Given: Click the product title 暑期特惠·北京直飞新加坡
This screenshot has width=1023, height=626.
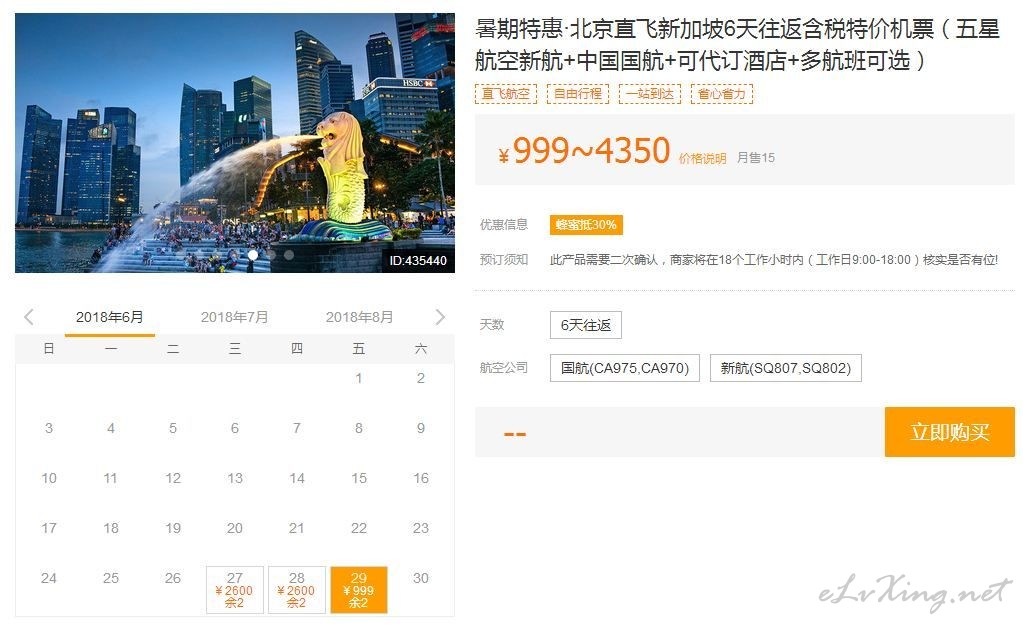Looking at the screenshot, I should (737, 44).
